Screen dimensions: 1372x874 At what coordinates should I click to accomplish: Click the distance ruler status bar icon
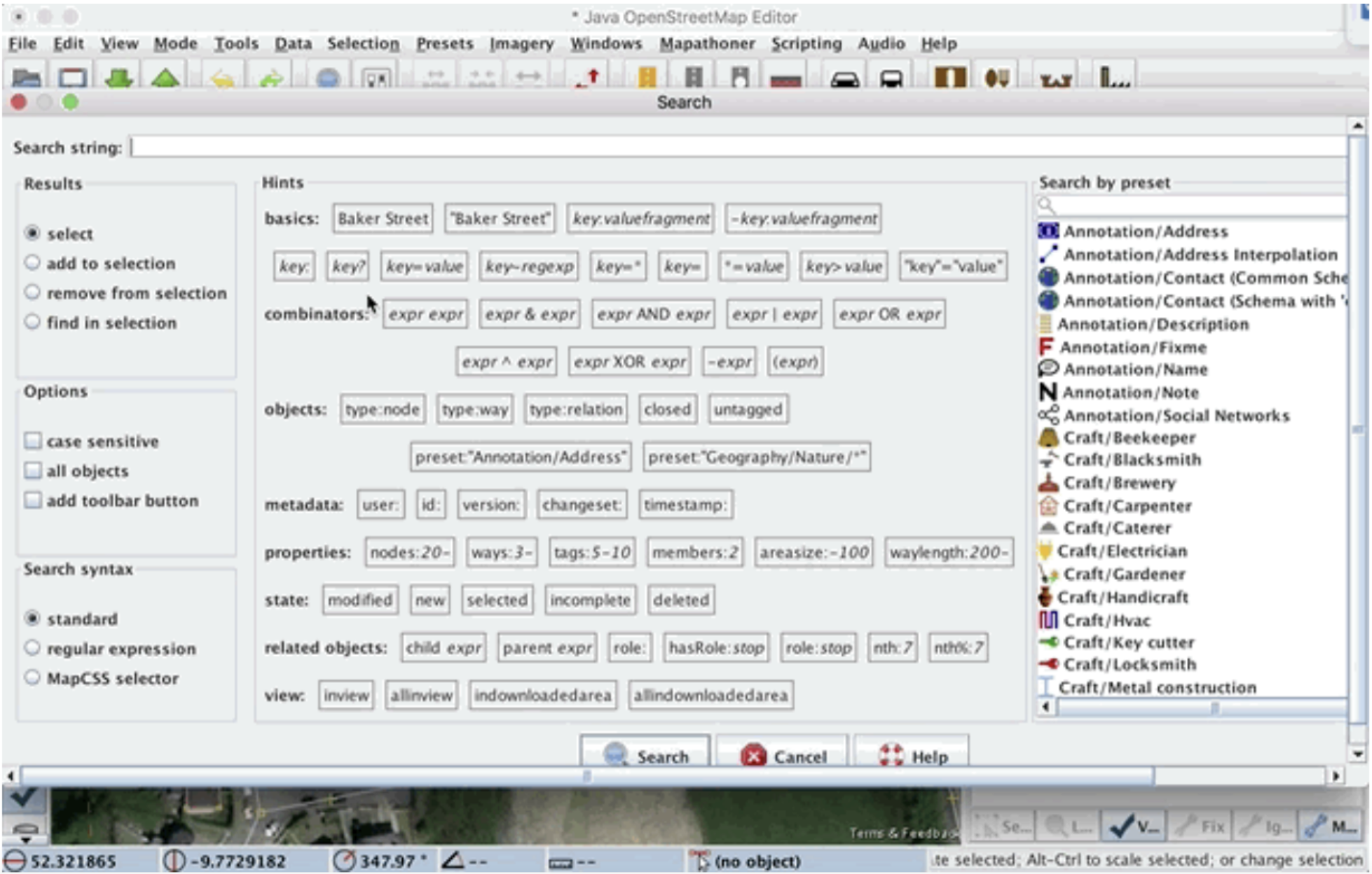[560, 863]
